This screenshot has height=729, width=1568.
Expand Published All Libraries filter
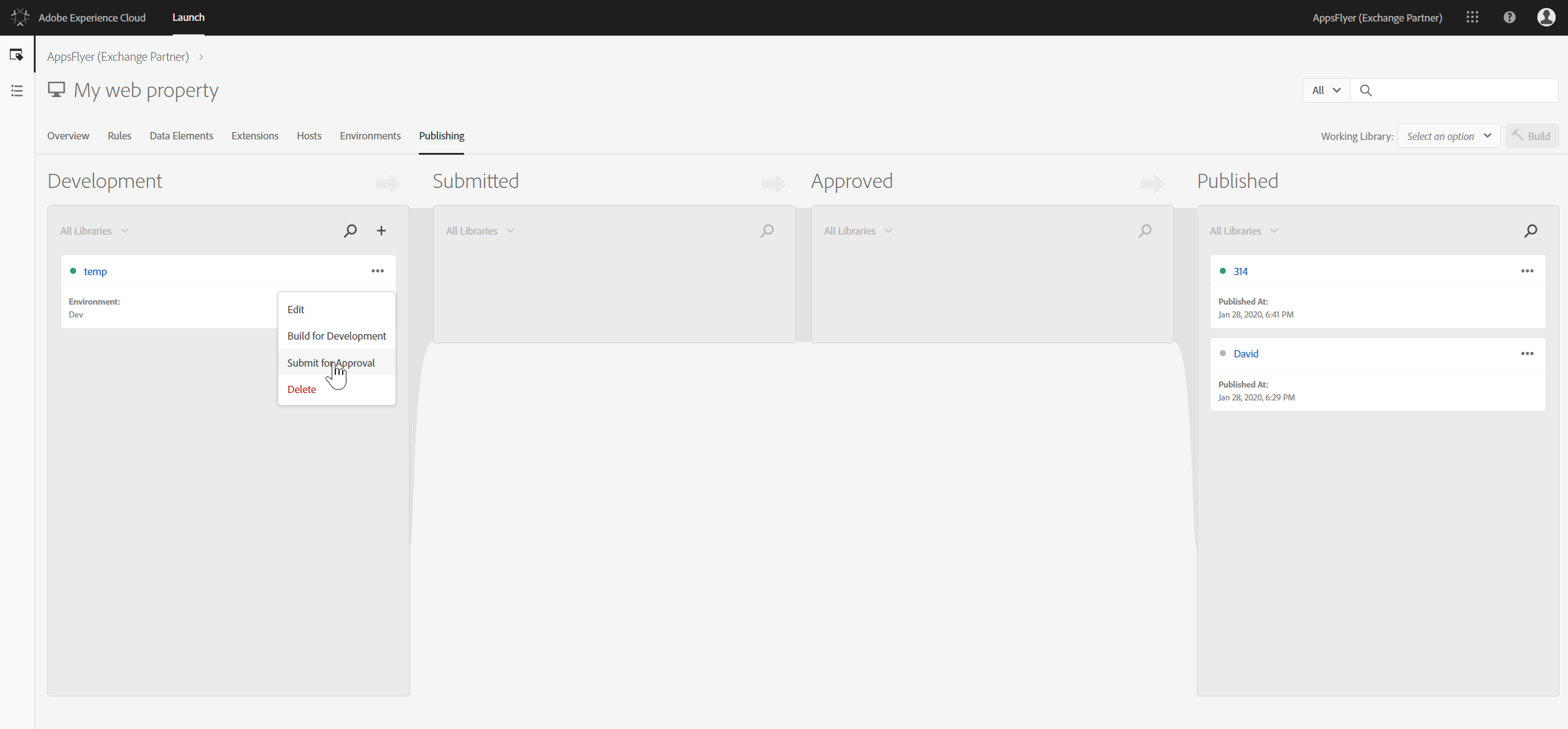tap(1244, 231)
